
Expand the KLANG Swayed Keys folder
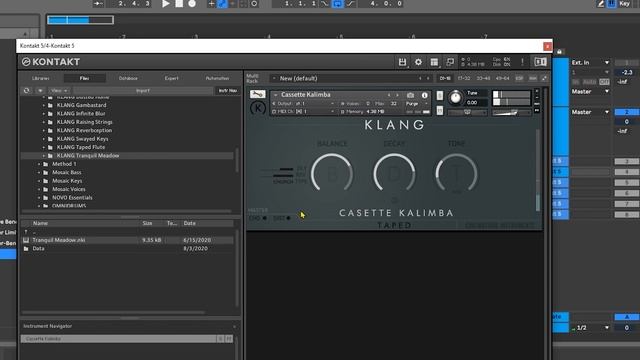[x=44, y=139]
